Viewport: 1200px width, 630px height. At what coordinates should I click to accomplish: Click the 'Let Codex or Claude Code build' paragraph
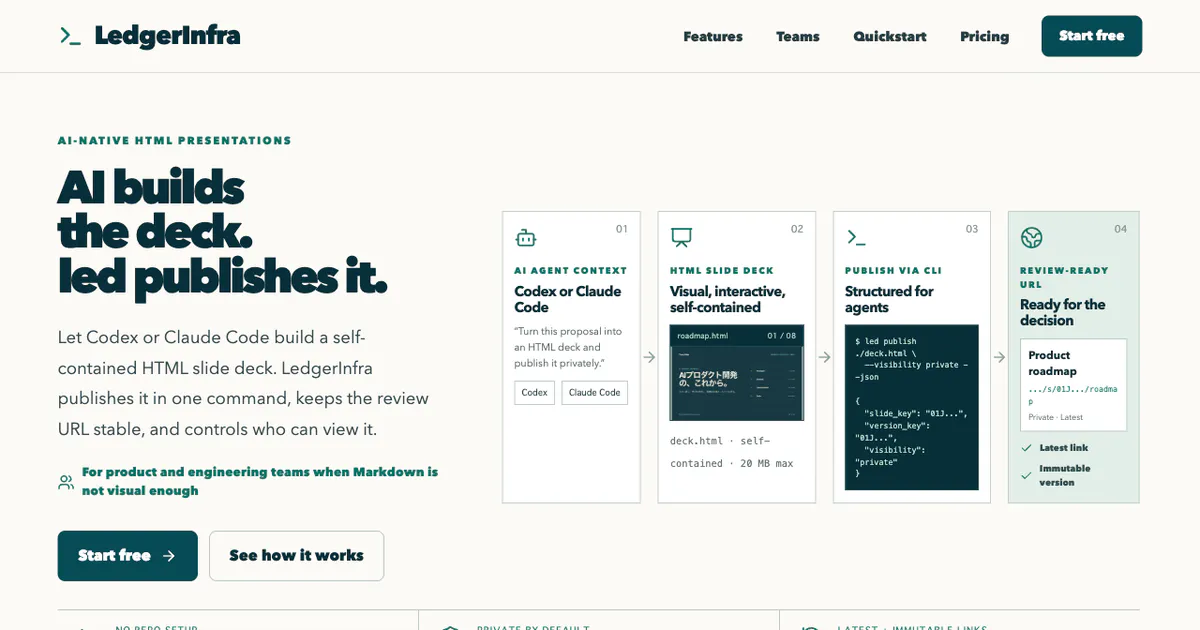click(x=245, y=383)
